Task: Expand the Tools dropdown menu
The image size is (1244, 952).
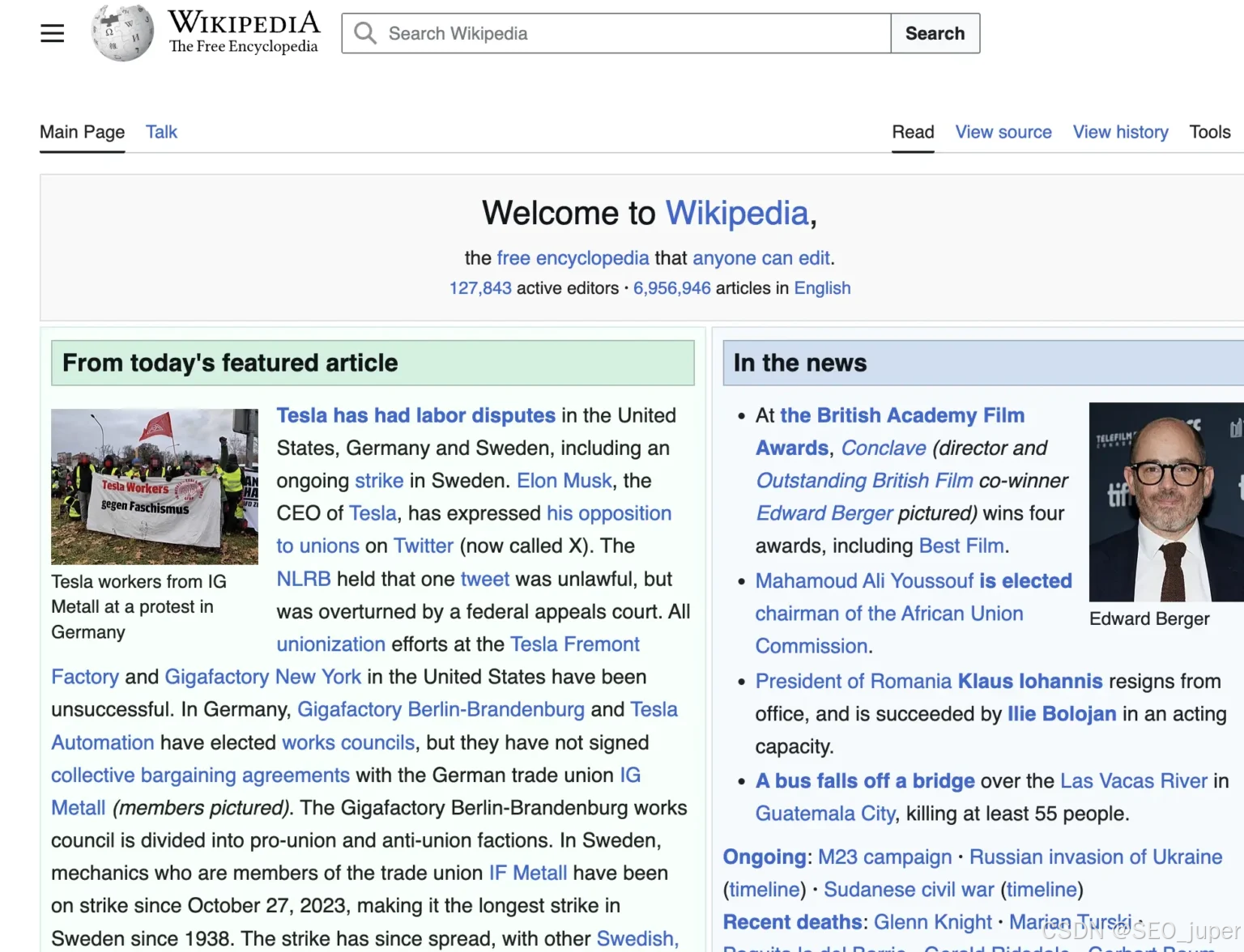Action: [x=1210, y=132]
